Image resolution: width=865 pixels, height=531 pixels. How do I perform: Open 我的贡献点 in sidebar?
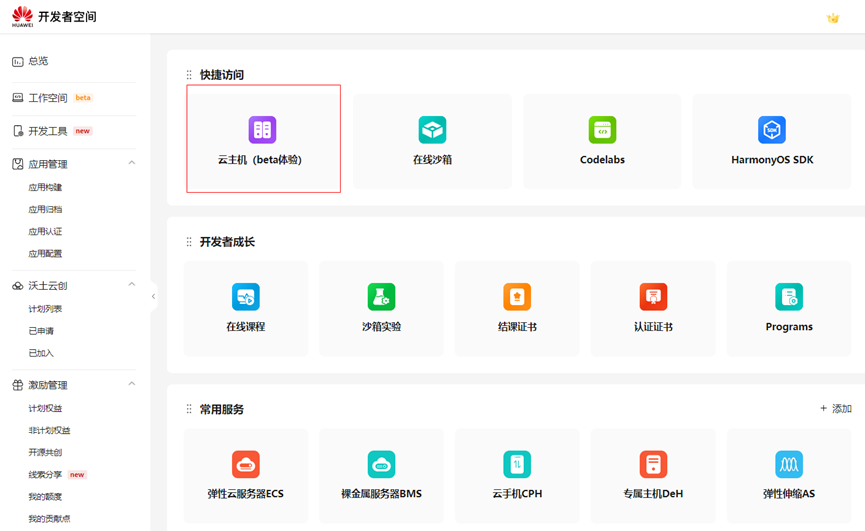50,518
